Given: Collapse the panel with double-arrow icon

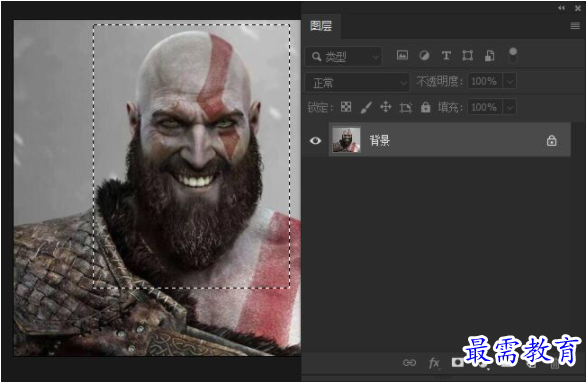Looking at the screenshot, I should 561,8.
